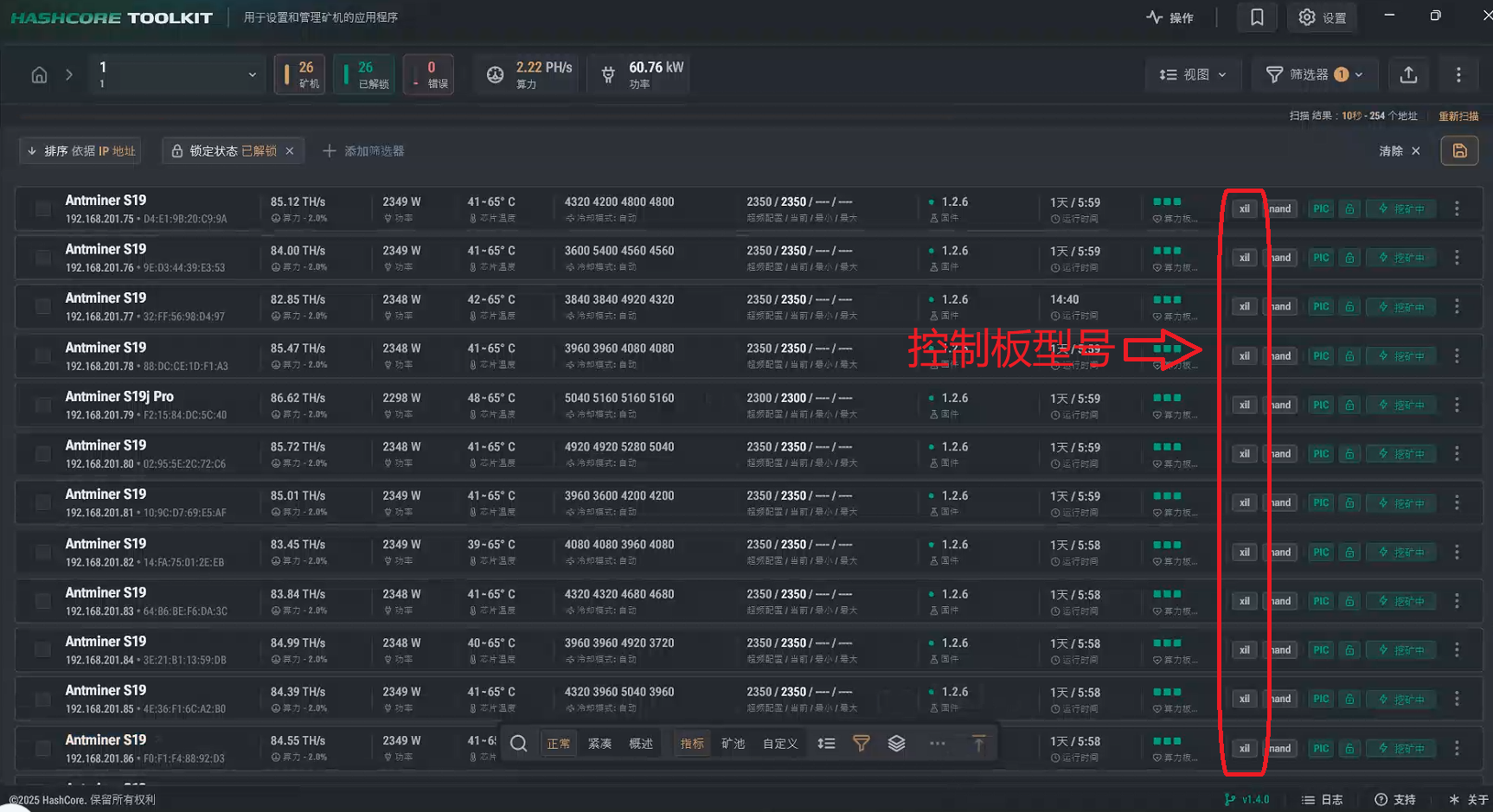Open row menu for 192.168.201.76
1493x812 pixels.
[1457, 258]
